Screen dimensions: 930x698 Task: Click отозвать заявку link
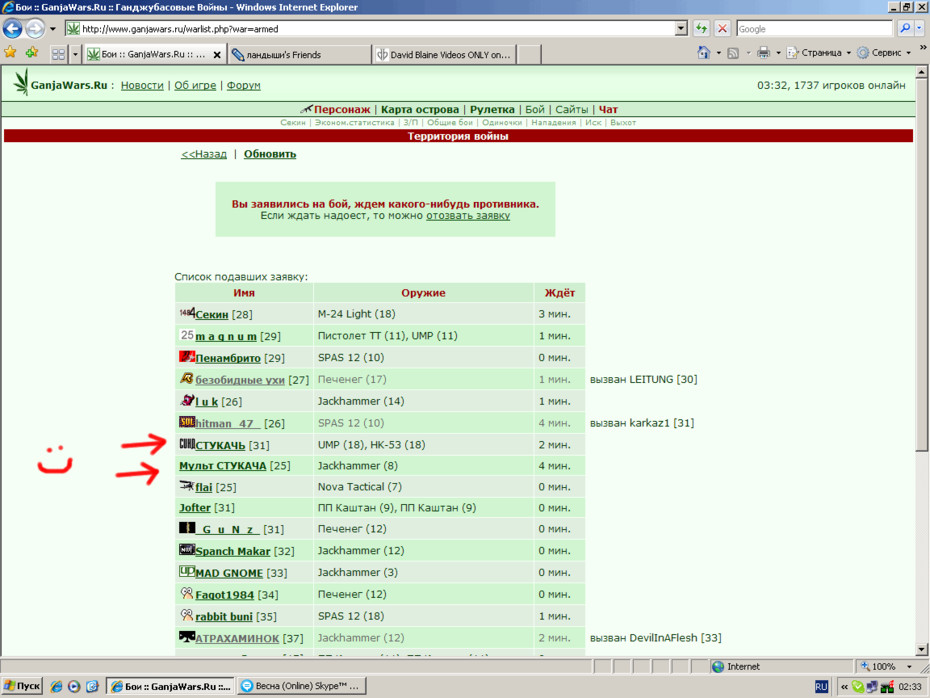tap(468, 216)
